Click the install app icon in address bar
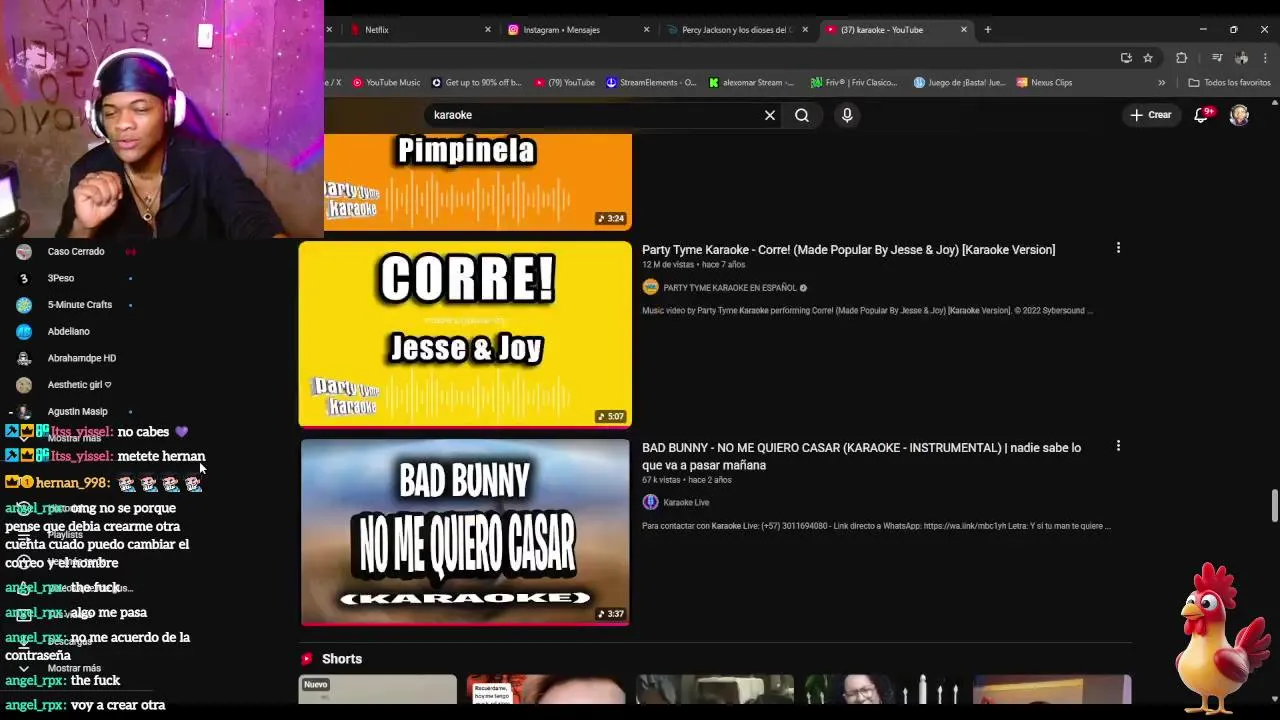 coord(1126,58)
